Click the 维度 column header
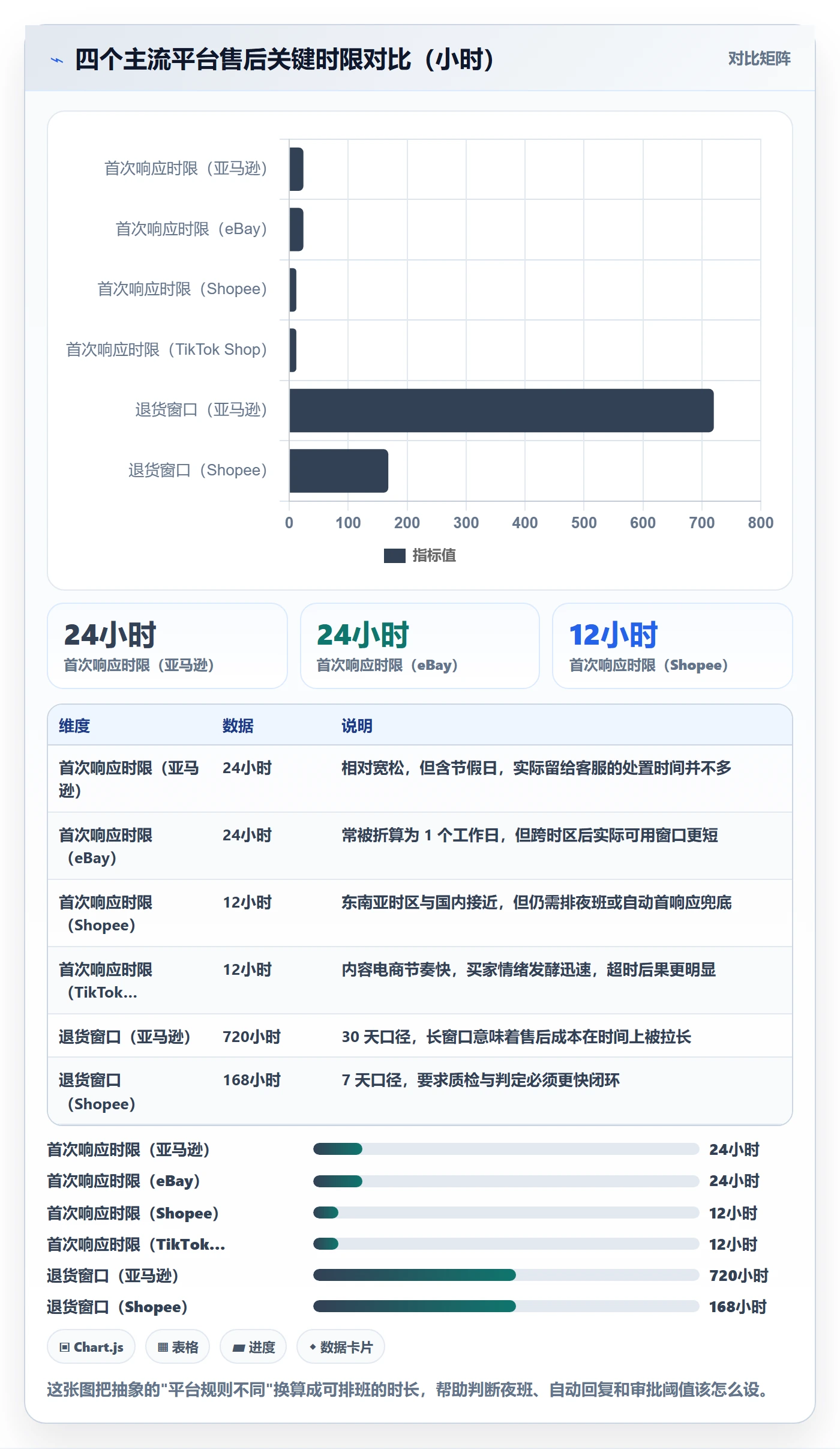 (x=74, y=726)
